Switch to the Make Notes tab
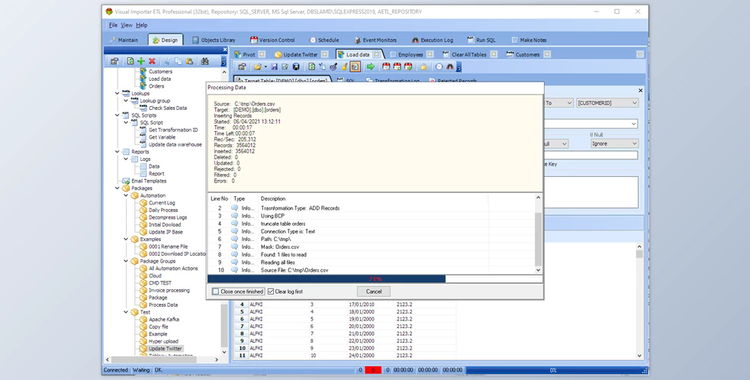The image size is (750, 380). click(x=529, y=40)
